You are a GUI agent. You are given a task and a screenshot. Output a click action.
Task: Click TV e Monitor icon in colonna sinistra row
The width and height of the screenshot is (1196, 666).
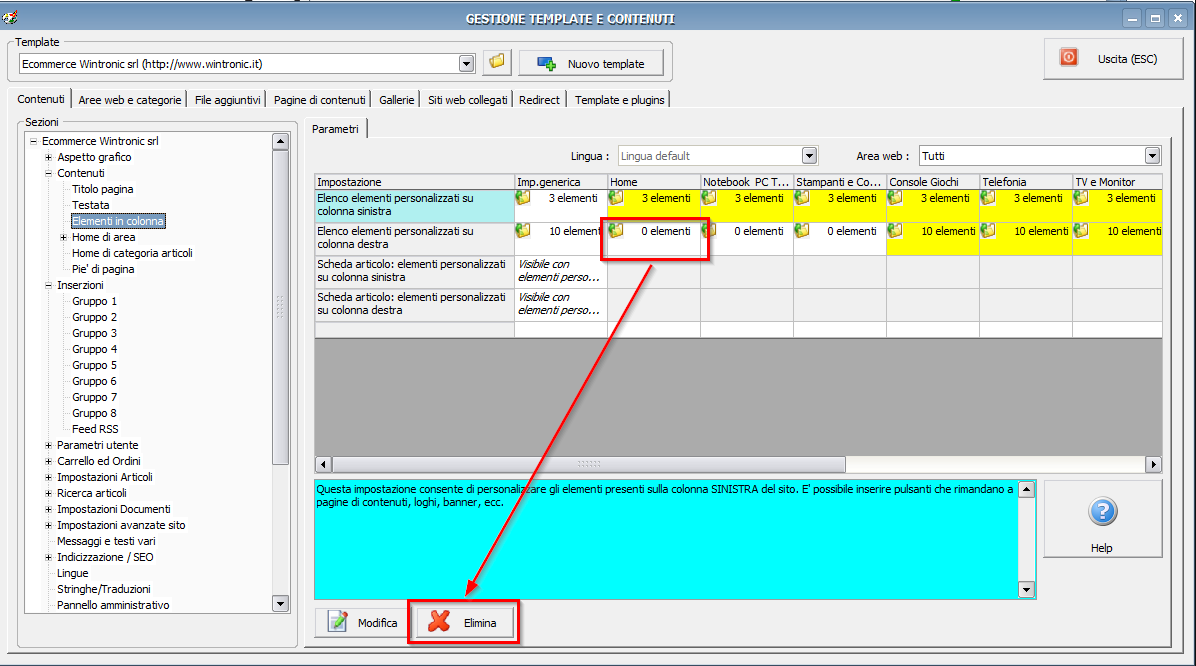click(1081, 198)
